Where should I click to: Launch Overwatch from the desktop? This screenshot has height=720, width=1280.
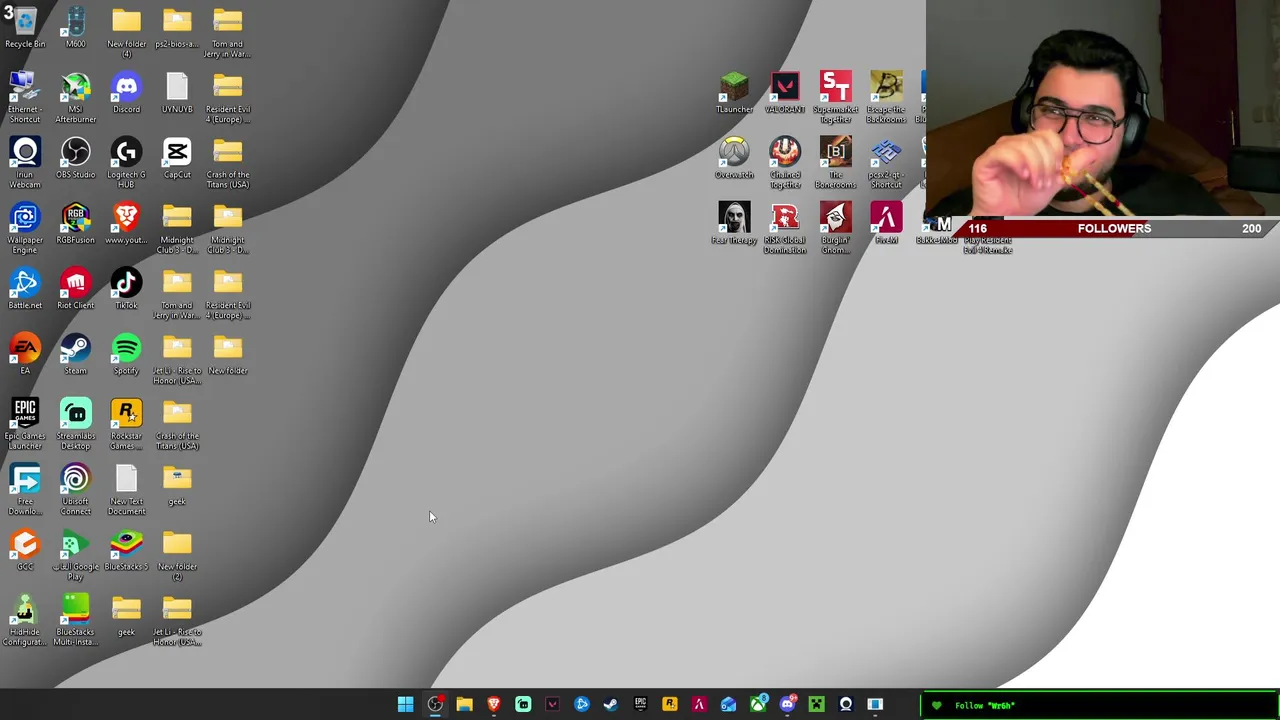(x=734, y=158)
